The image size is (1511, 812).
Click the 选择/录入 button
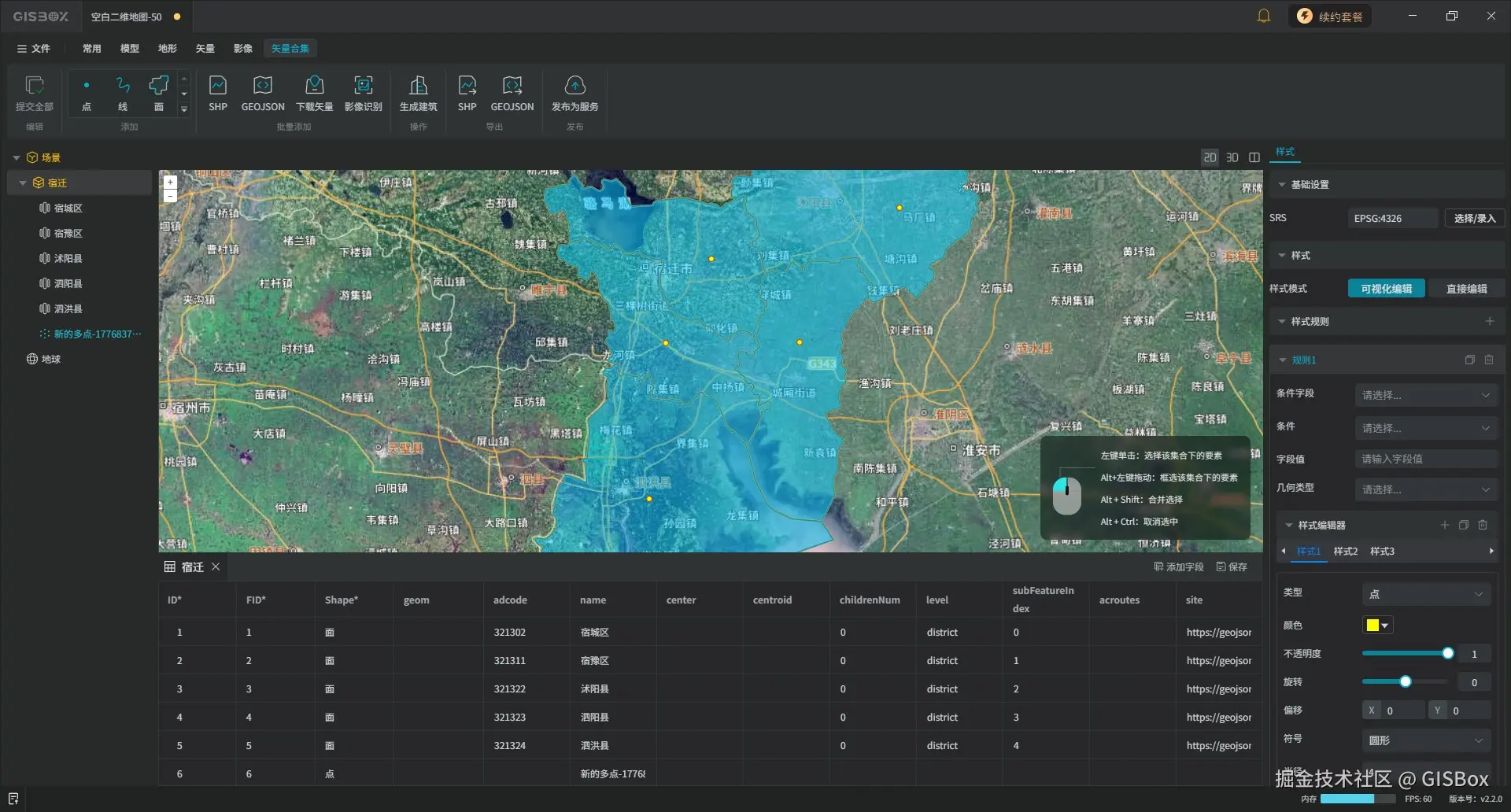[1474, 219]
